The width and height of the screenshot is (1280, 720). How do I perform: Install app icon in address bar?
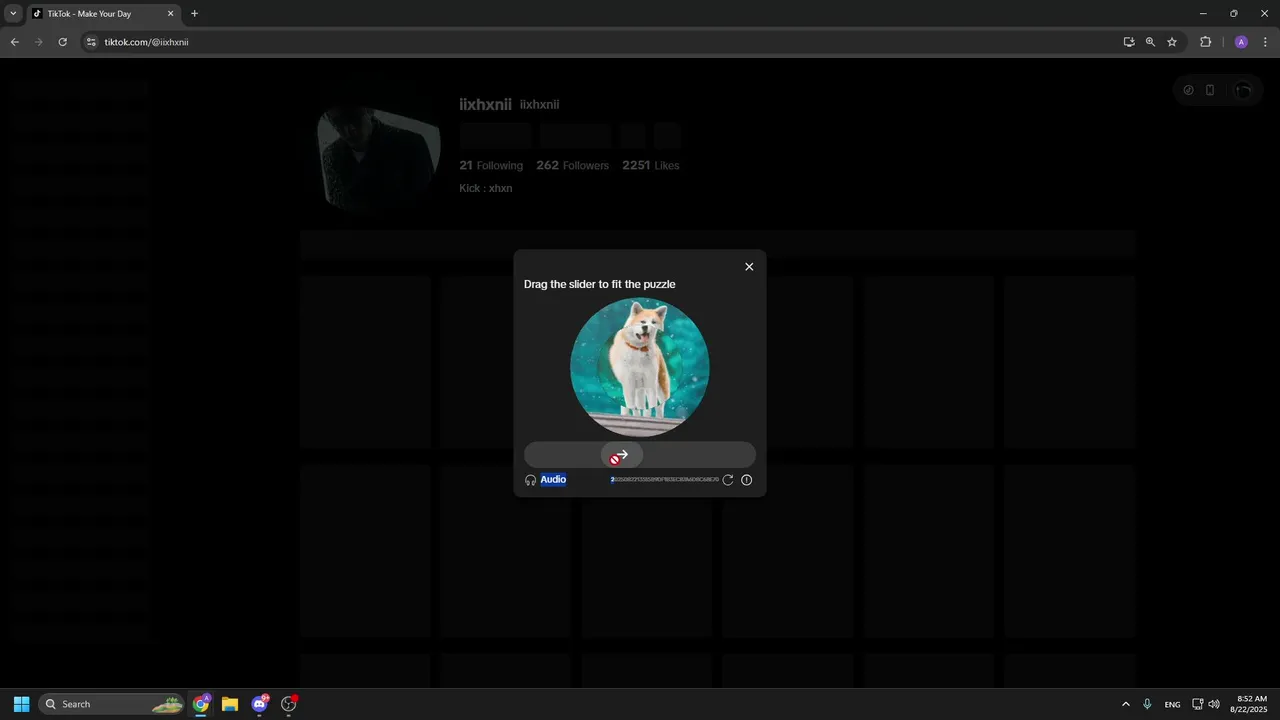[1129, 42]
